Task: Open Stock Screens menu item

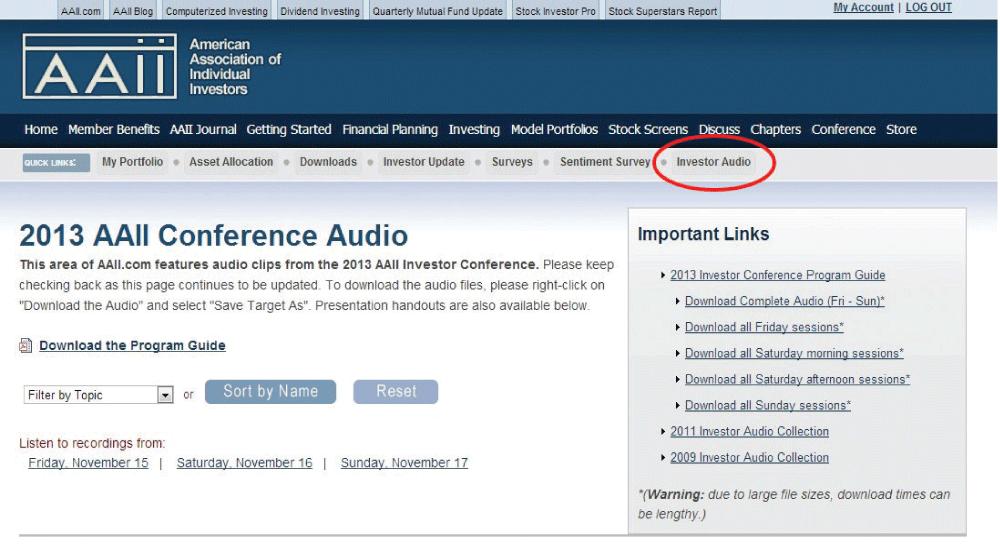Action: [x=648, y=130]
